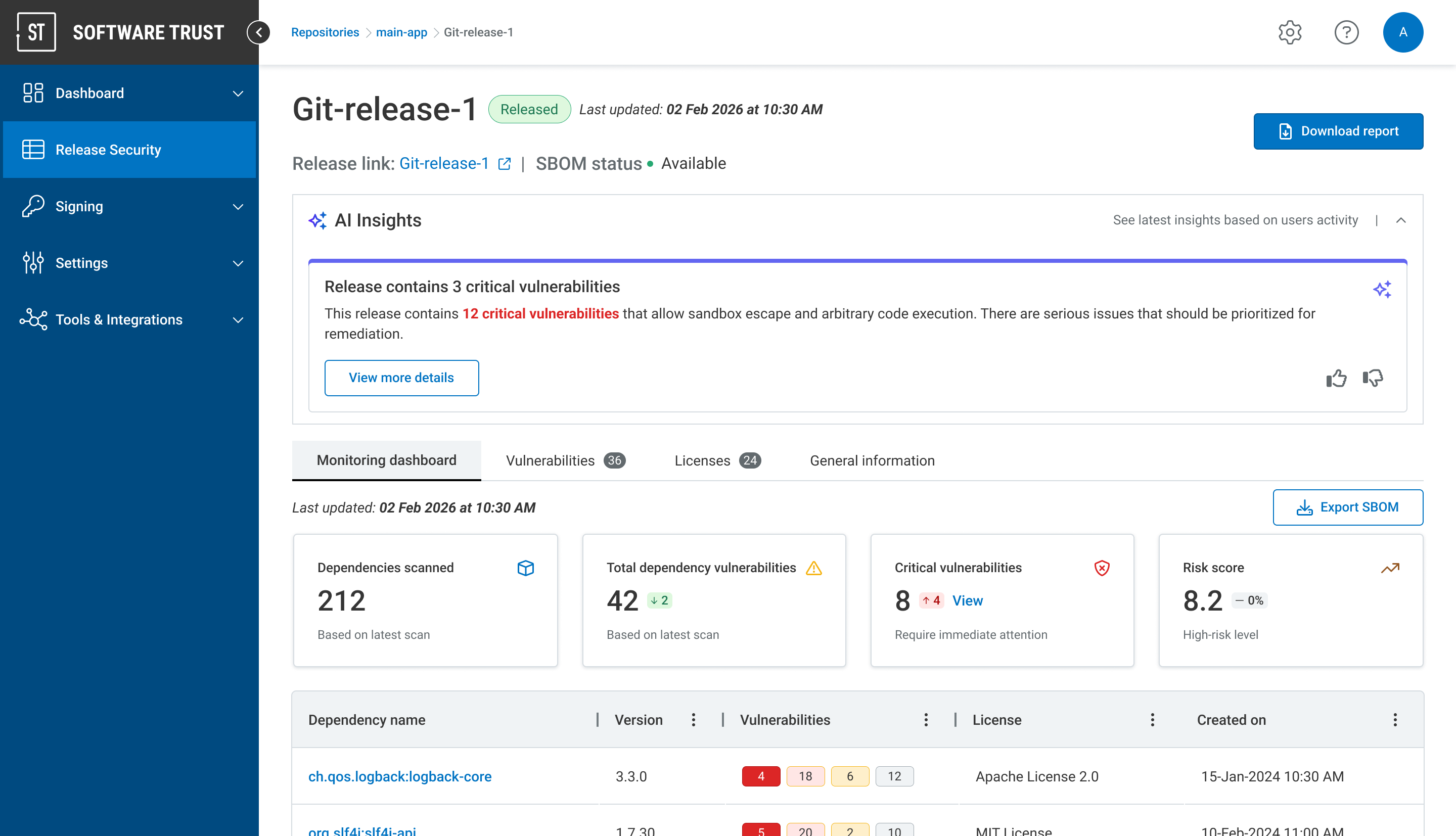The width and height of the screenshot is (1456, 836).
Task: Click yellow badge 6 for logback-core
Action: [850, 776]
